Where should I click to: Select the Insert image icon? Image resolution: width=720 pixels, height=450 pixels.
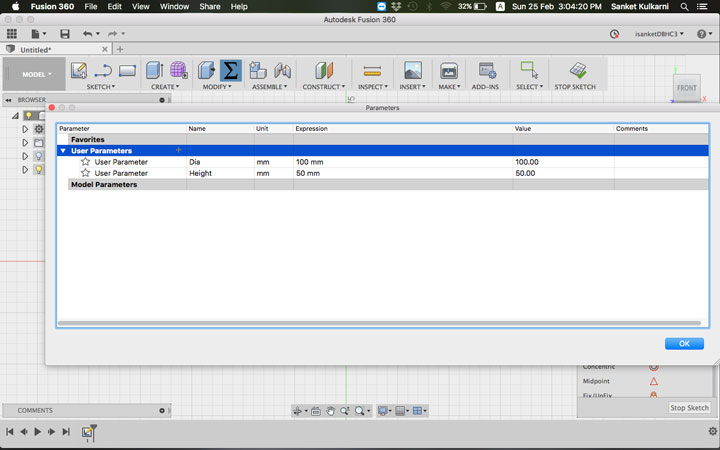click(x=413, y=70)
